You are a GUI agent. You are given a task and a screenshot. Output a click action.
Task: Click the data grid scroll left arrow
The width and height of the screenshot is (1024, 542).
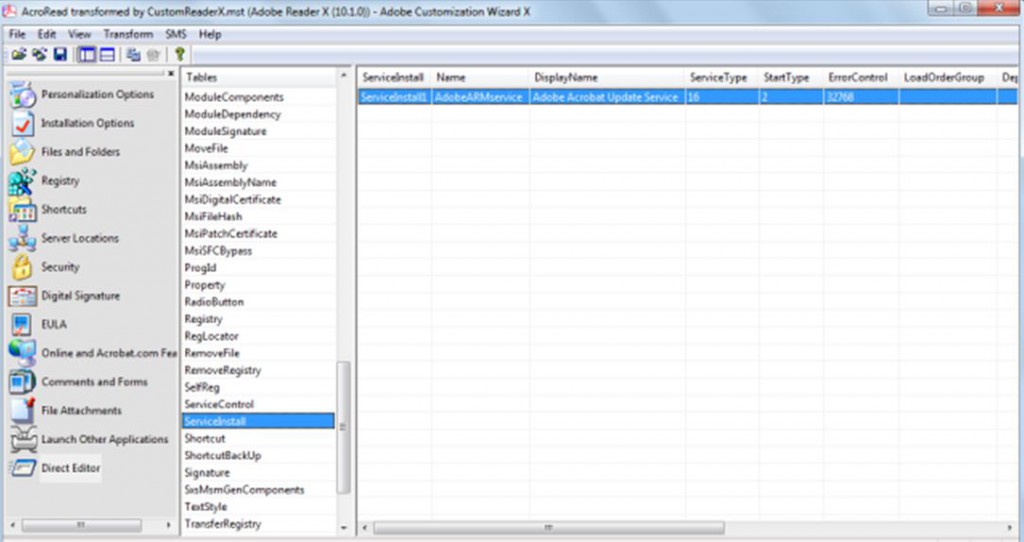[x=364, y=527]
